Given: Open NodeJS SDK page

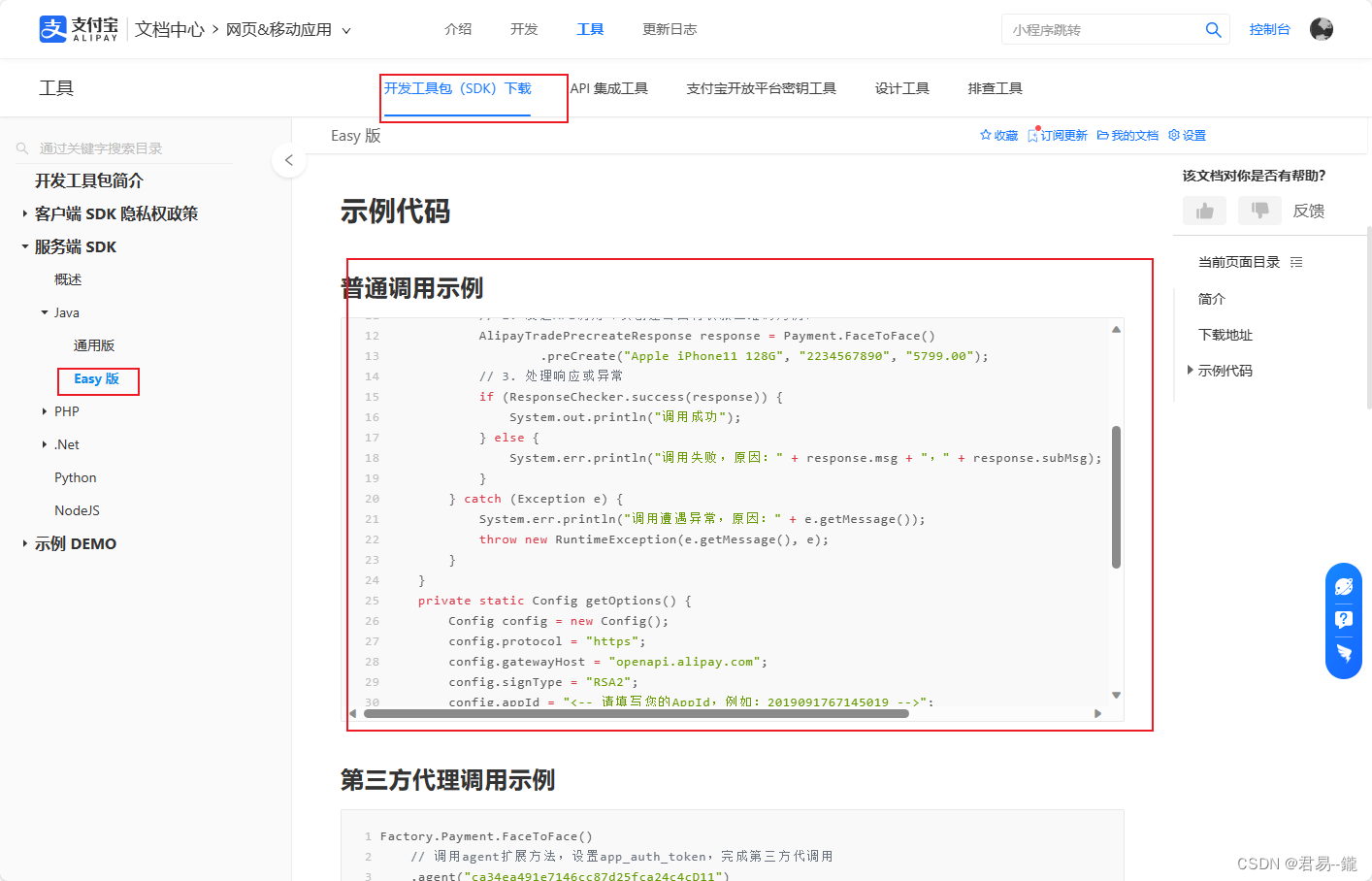Looking at the screenshot, I should pyautogui.click(x=78, y=510).
